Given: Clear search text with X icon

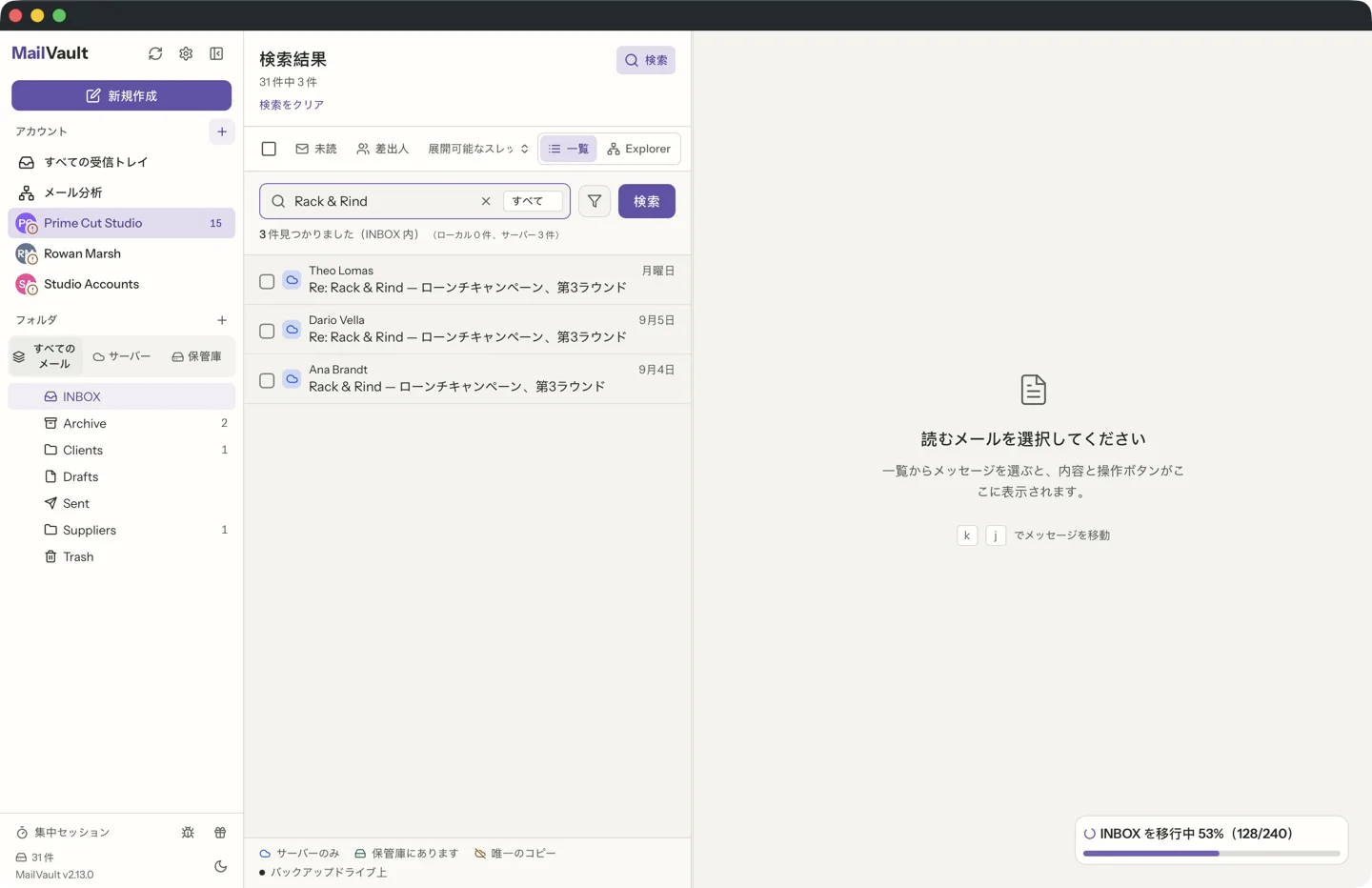Looking at the screenshot, I should tap(486, 201).
